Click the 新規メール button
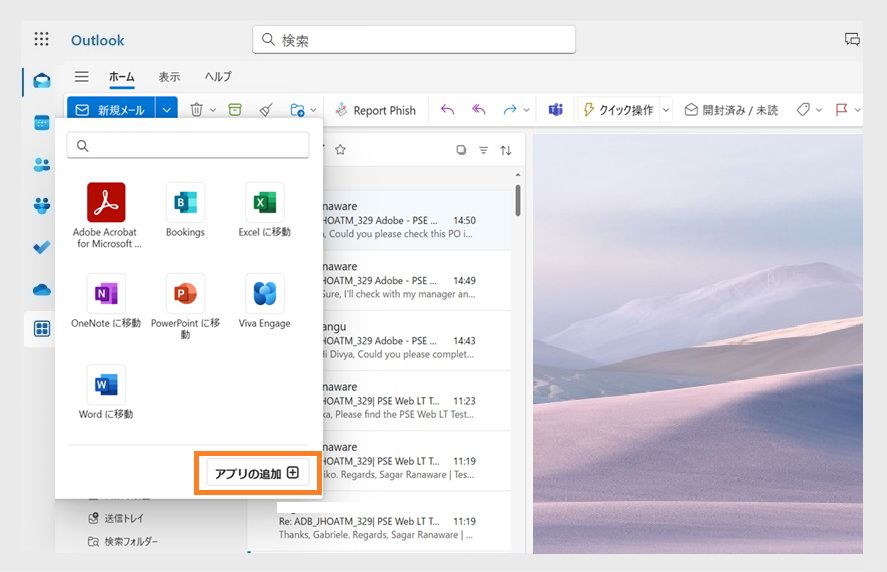The image size is (887, 572). 111,110
